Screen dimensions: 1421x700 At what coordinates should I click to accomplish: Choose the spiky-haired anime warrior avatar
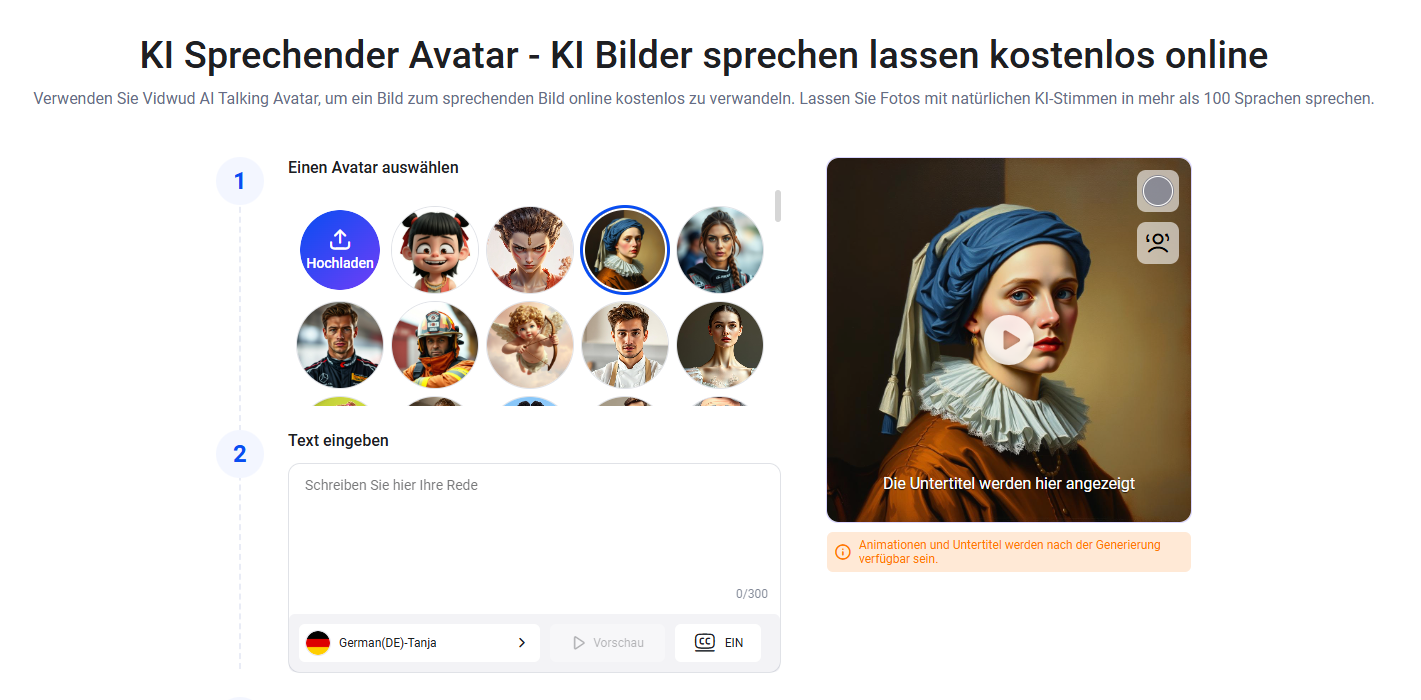pos(530,249)
